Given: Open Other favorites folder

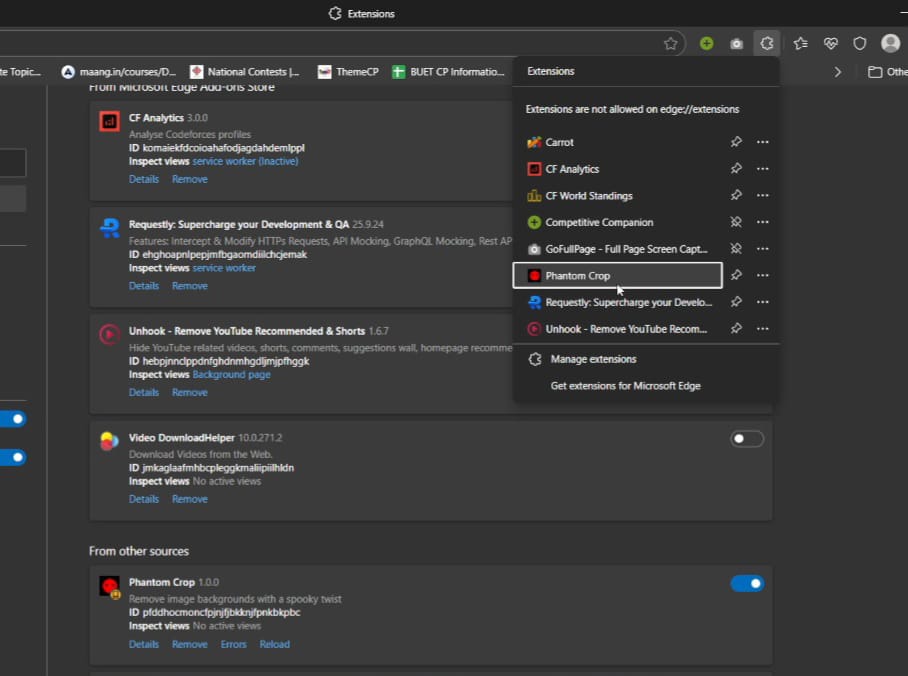Looking at the screenshot, I should click(888, 72).
